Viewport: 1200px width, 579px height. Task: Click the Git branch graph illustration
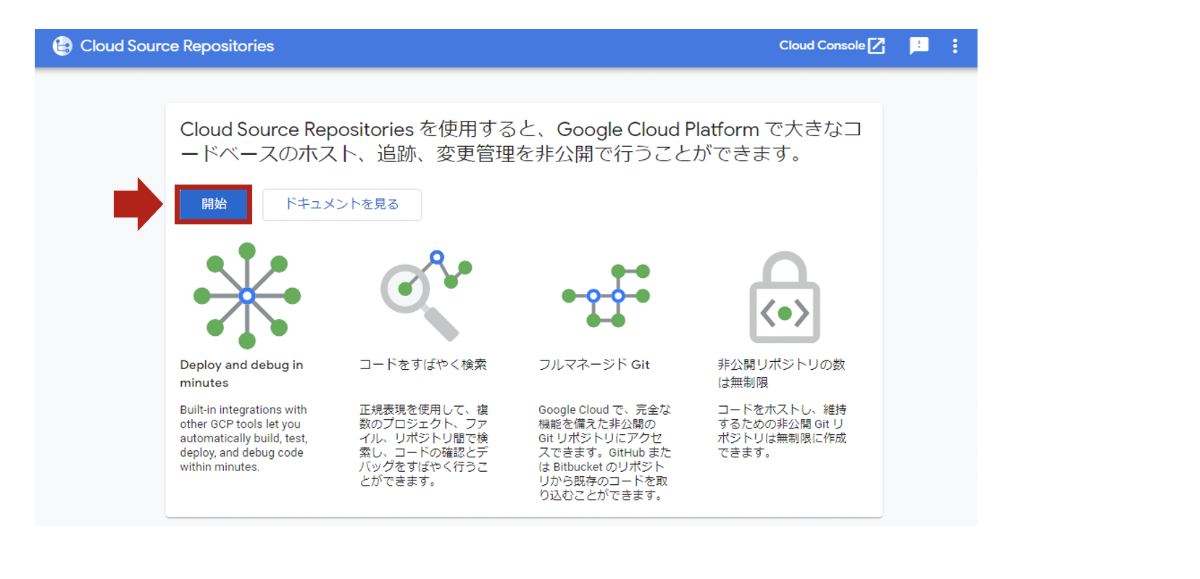606,296
